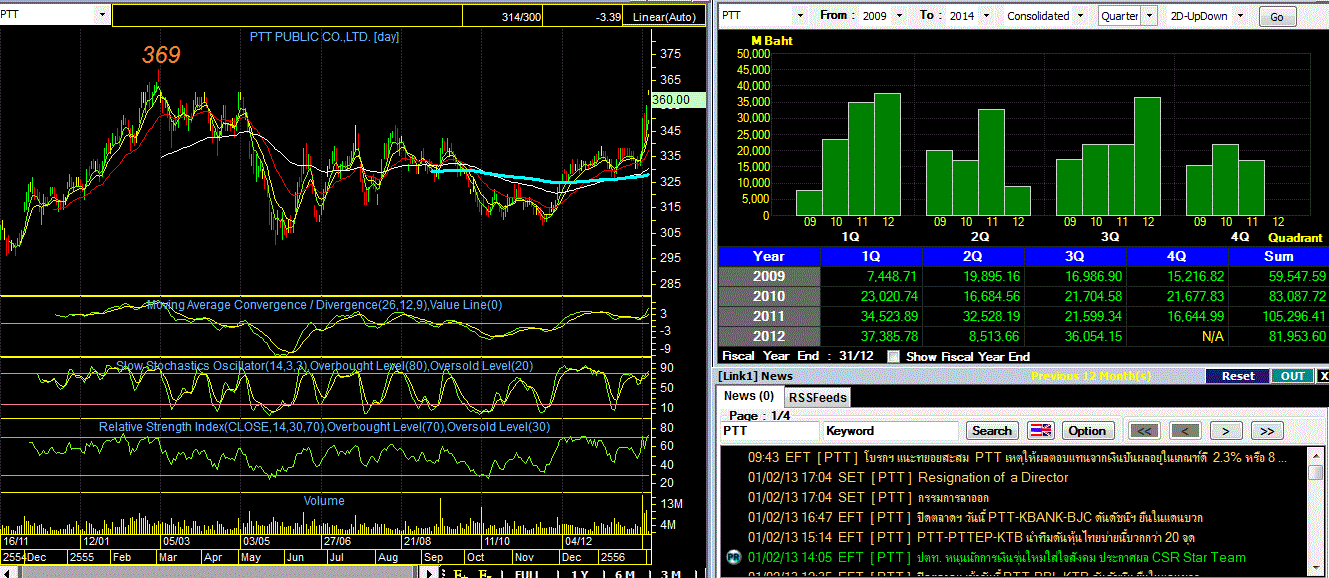The height and width of the screenshot is (578, 1329).
Task: Go to the first news page (<<)
Action: [x=1144, y=431]
